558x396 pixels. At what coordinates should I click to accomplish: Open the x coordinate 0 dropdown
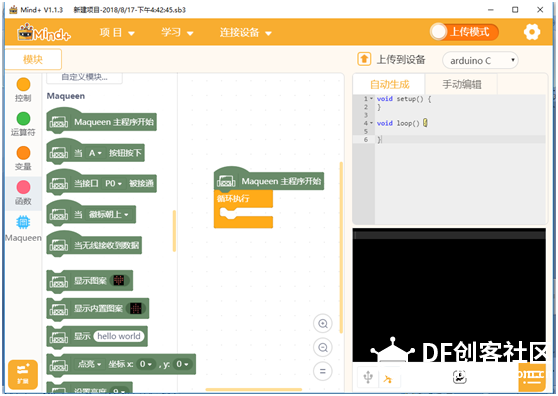tap(146, 364)
